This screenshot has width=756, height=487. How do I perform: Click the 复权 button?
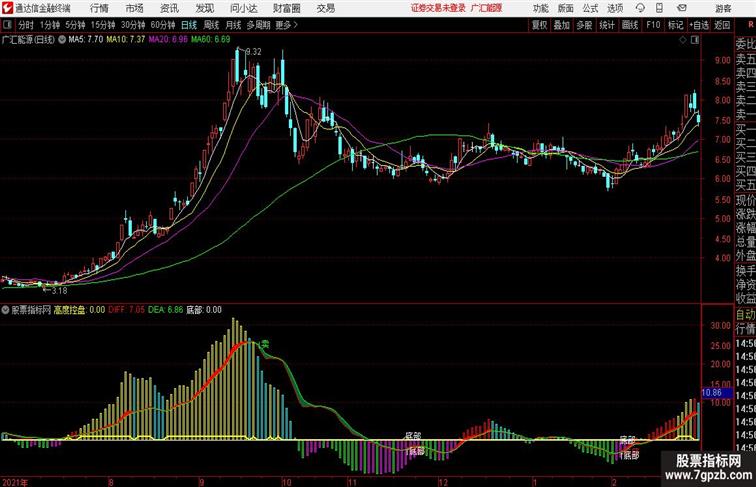(539, 25)
